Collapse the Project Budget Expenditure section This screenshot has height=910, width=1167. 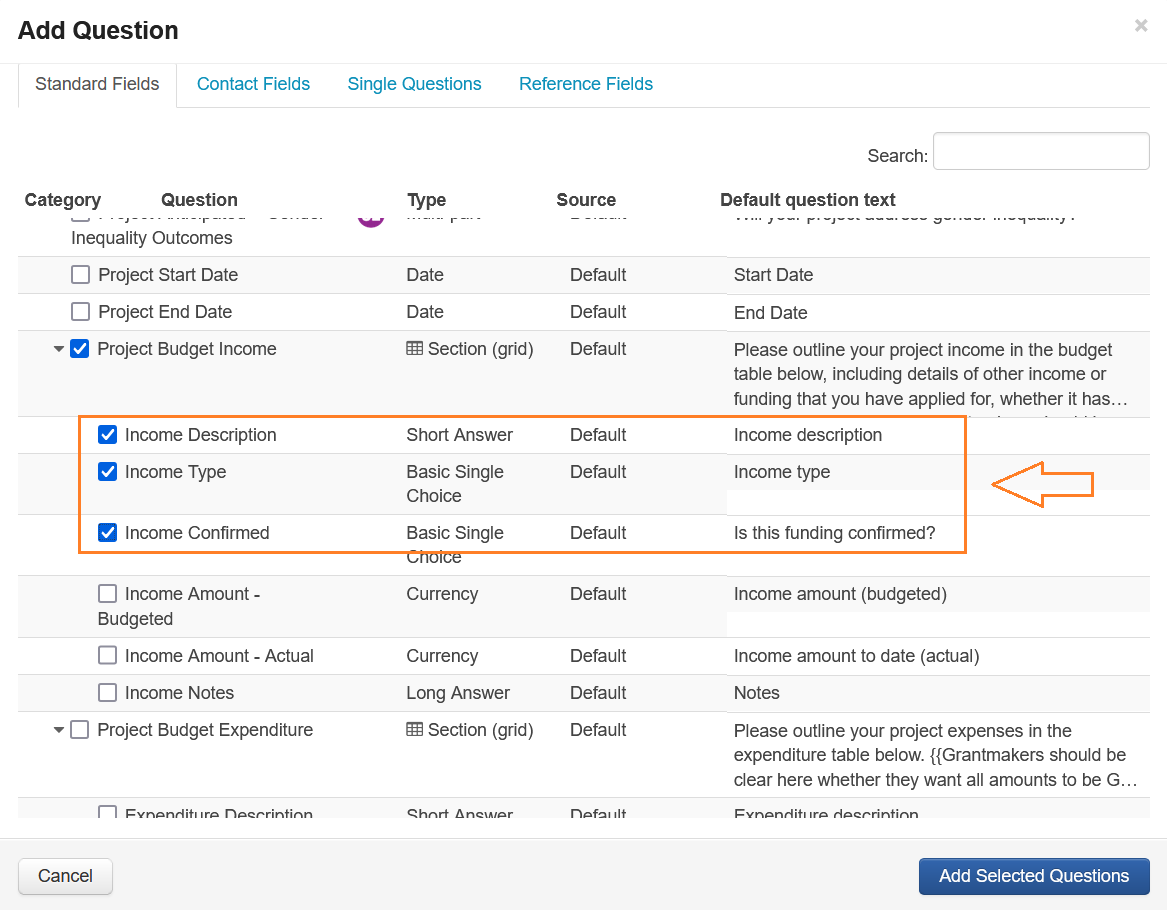click(59, 730)
